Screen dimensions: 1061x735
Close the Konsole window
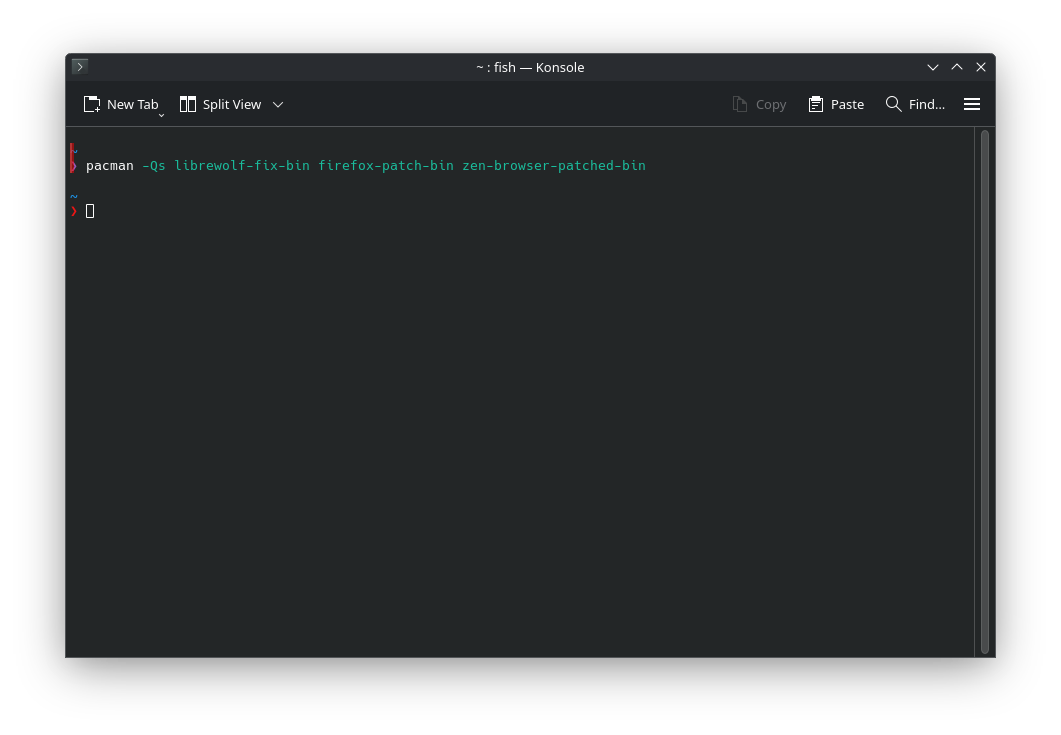tap(981, 67)
